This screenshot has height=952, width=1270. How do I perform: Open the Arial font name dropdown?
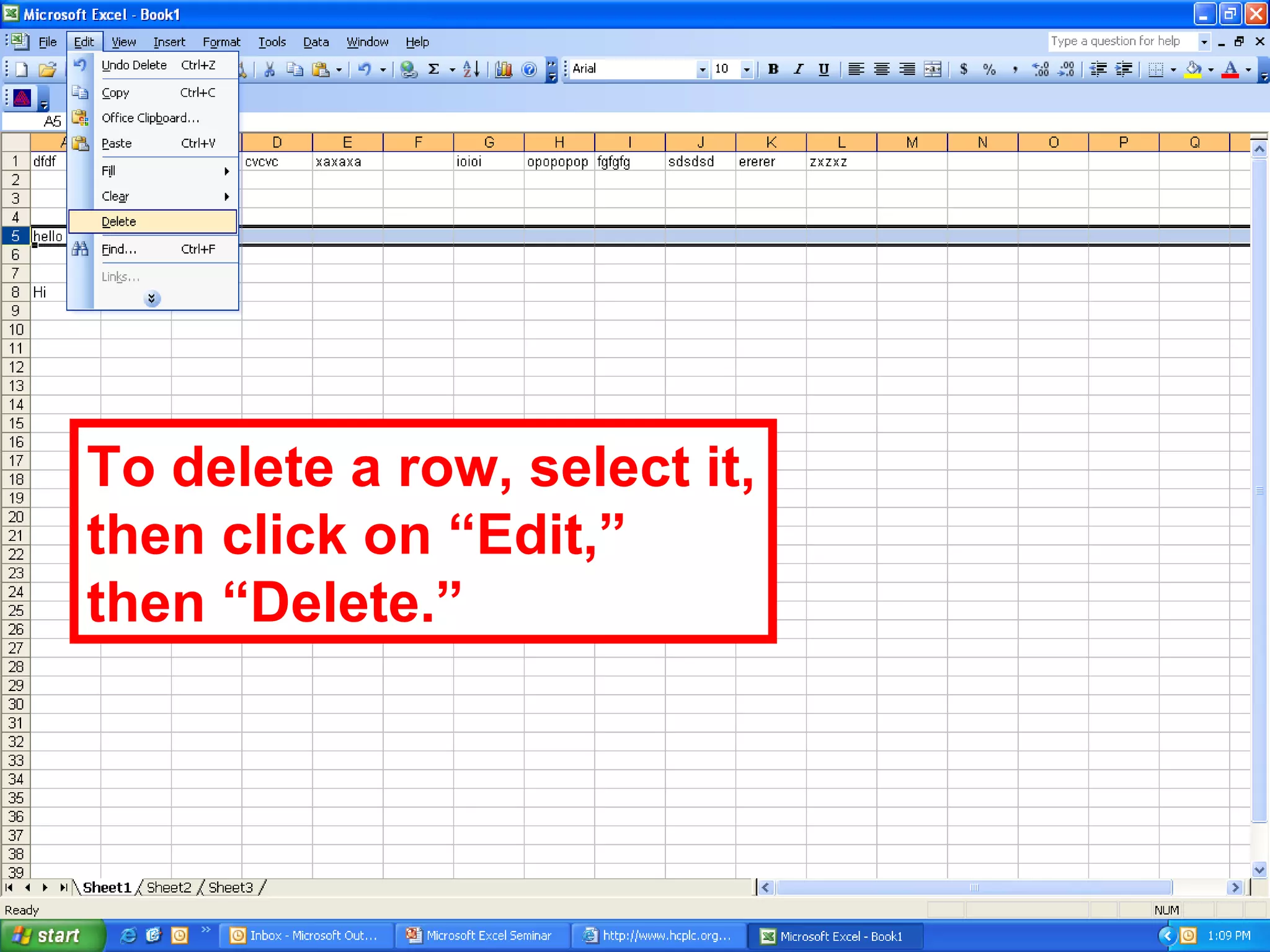click(x=702, y=69)
